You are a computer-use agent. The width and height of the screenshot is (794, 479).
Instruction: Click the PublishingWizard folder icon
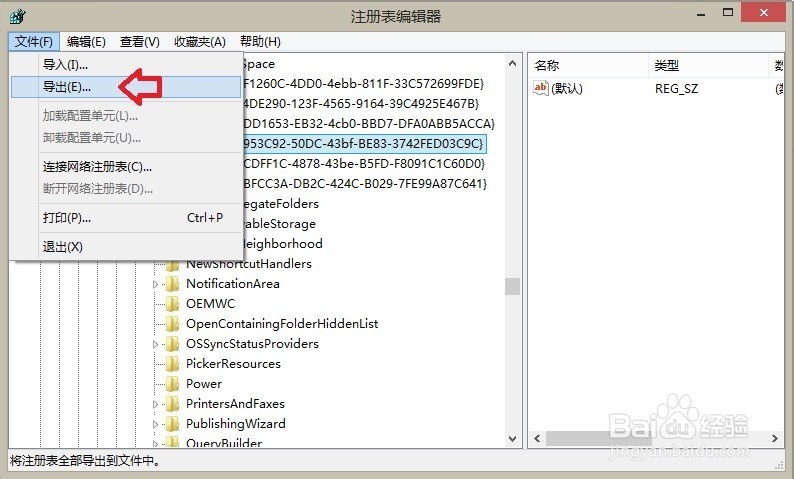point(173,424)
